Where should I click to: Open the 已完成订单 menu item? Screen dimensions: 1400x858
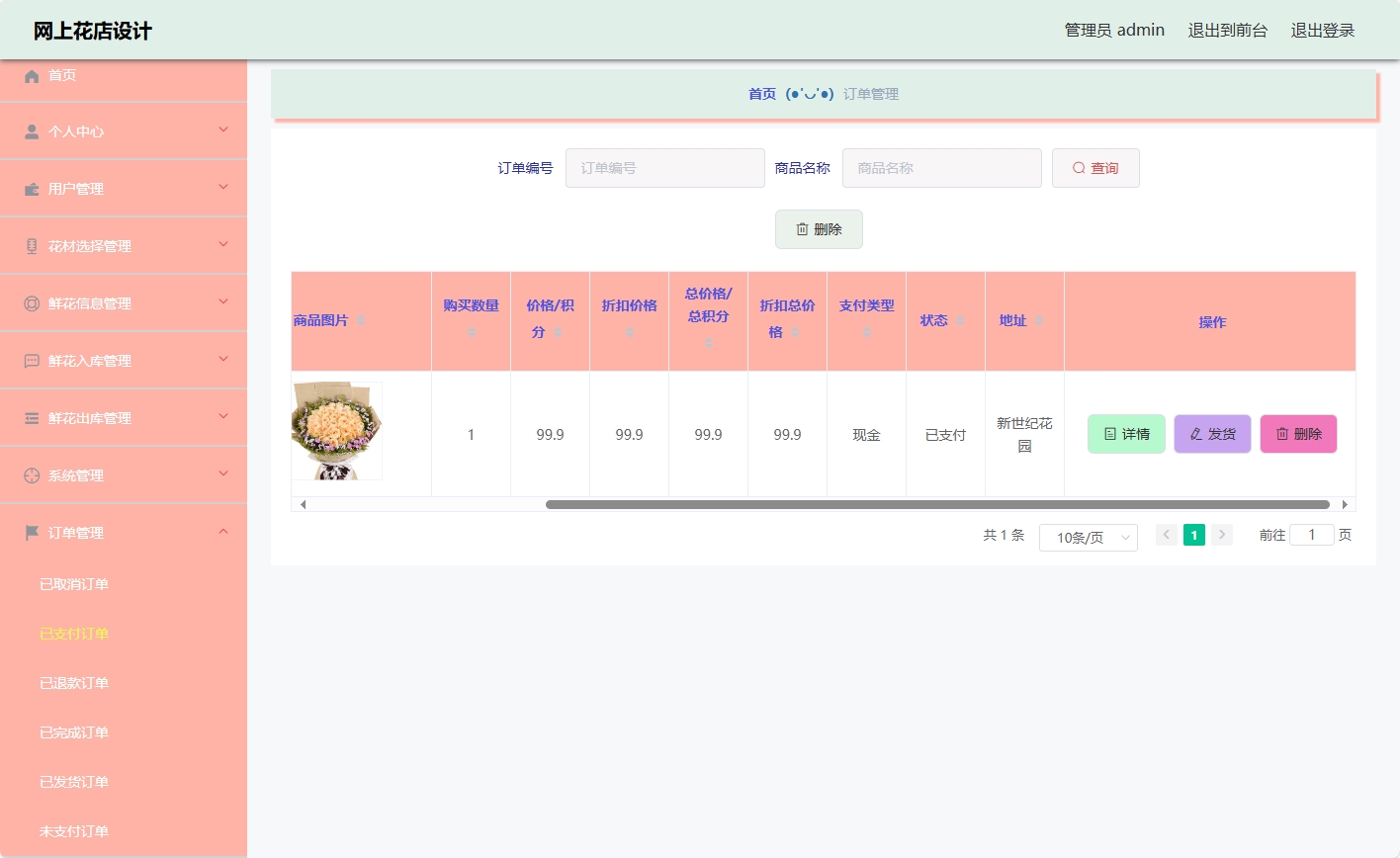coord(74,732)
